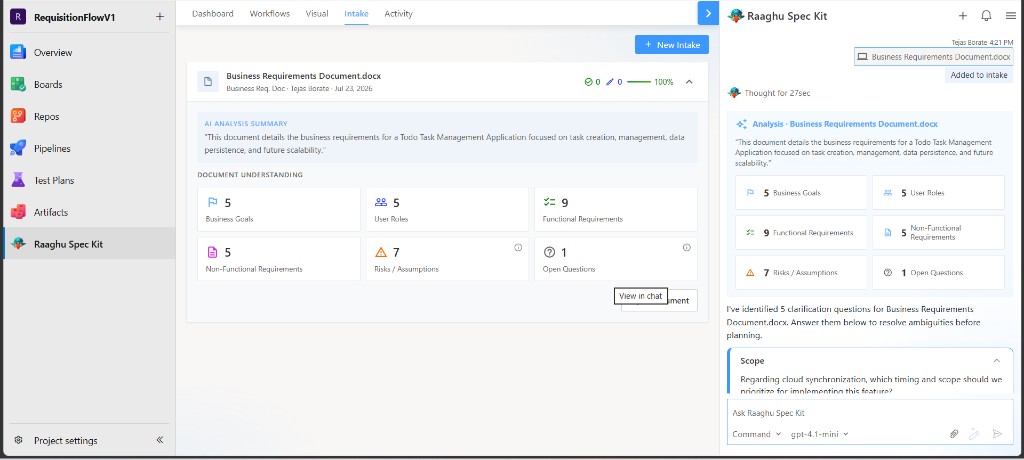Open the Visual tab
The height and width of the screenshot is (460, 1024).
click(x=317, y=14)
